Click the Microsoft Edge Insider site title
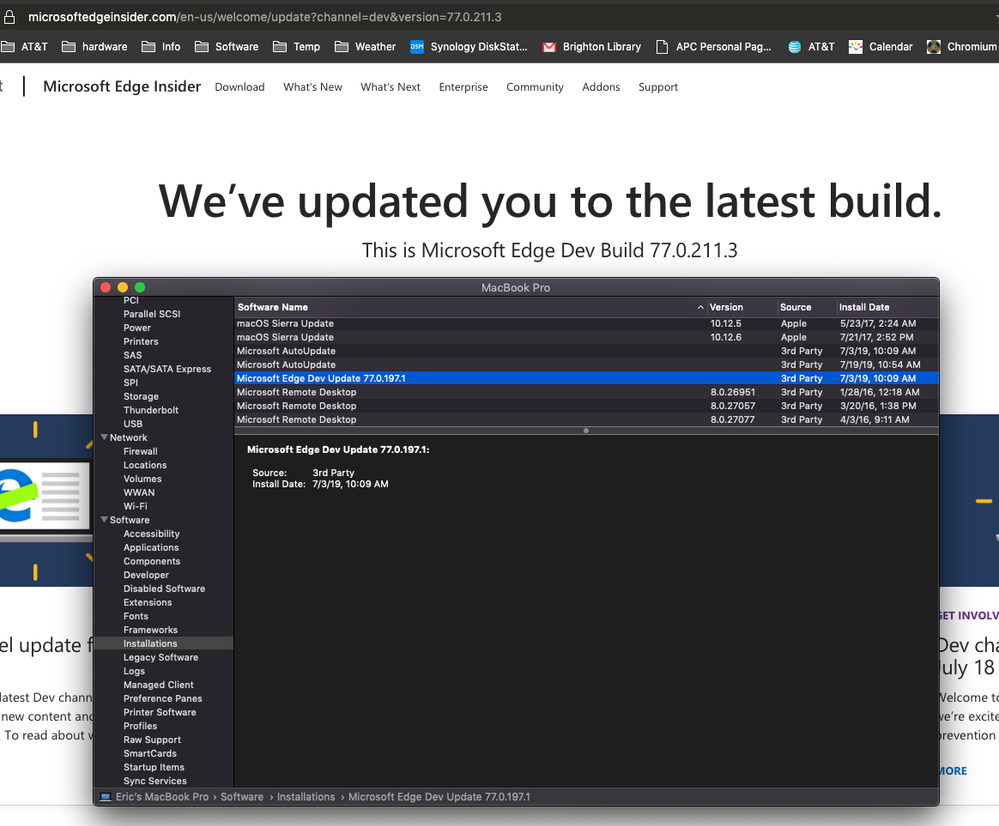The width and height of the screenshot is (999, 826). 122,86
